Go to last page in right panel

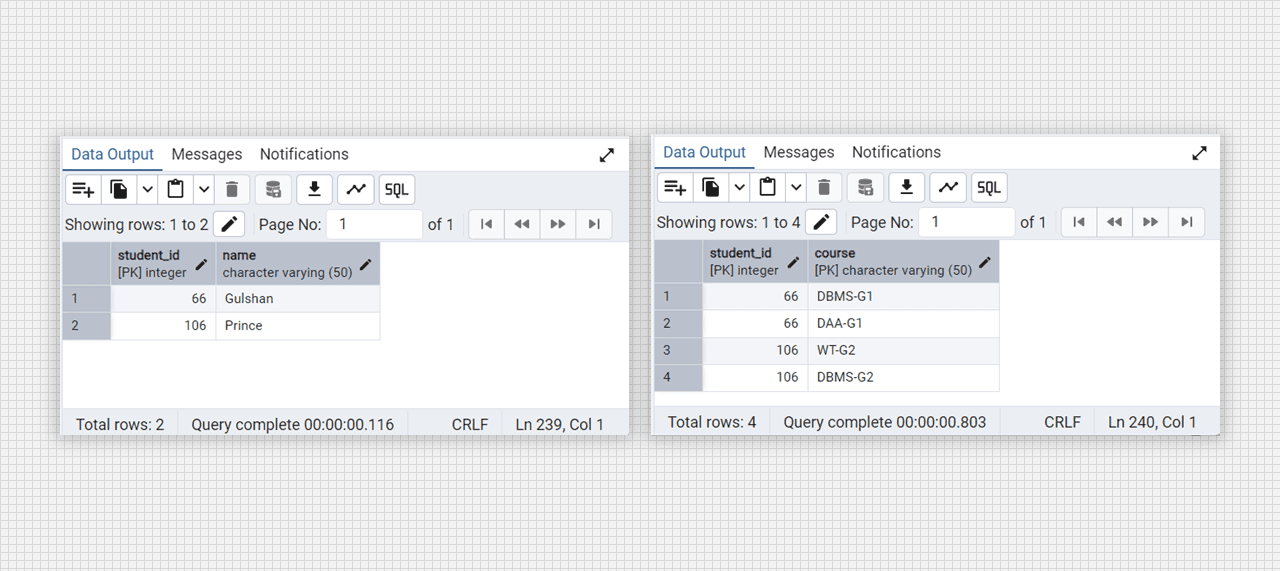(x=1186, y=222)
